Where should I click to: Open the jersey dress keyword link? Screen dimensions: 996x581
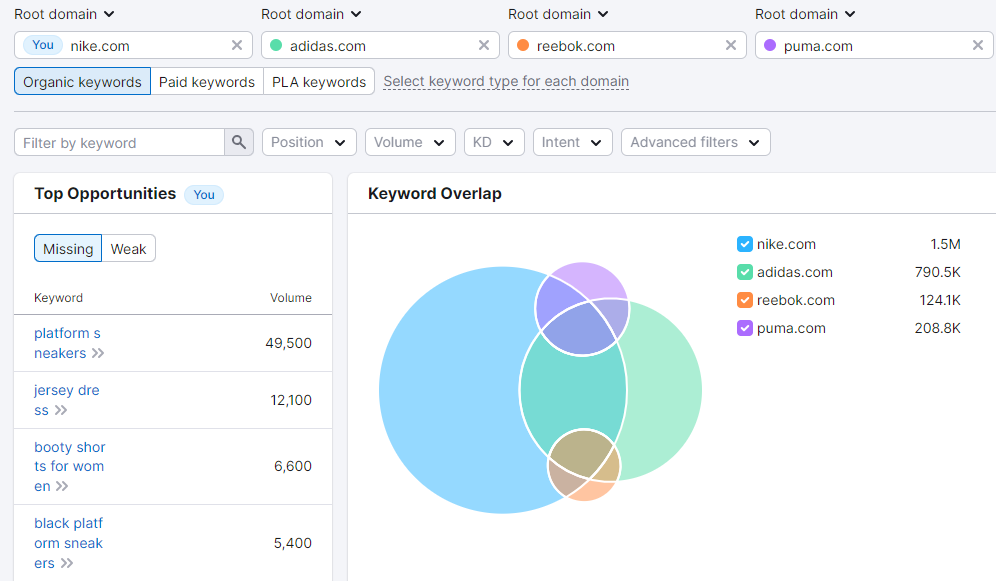tap(66, 400)
